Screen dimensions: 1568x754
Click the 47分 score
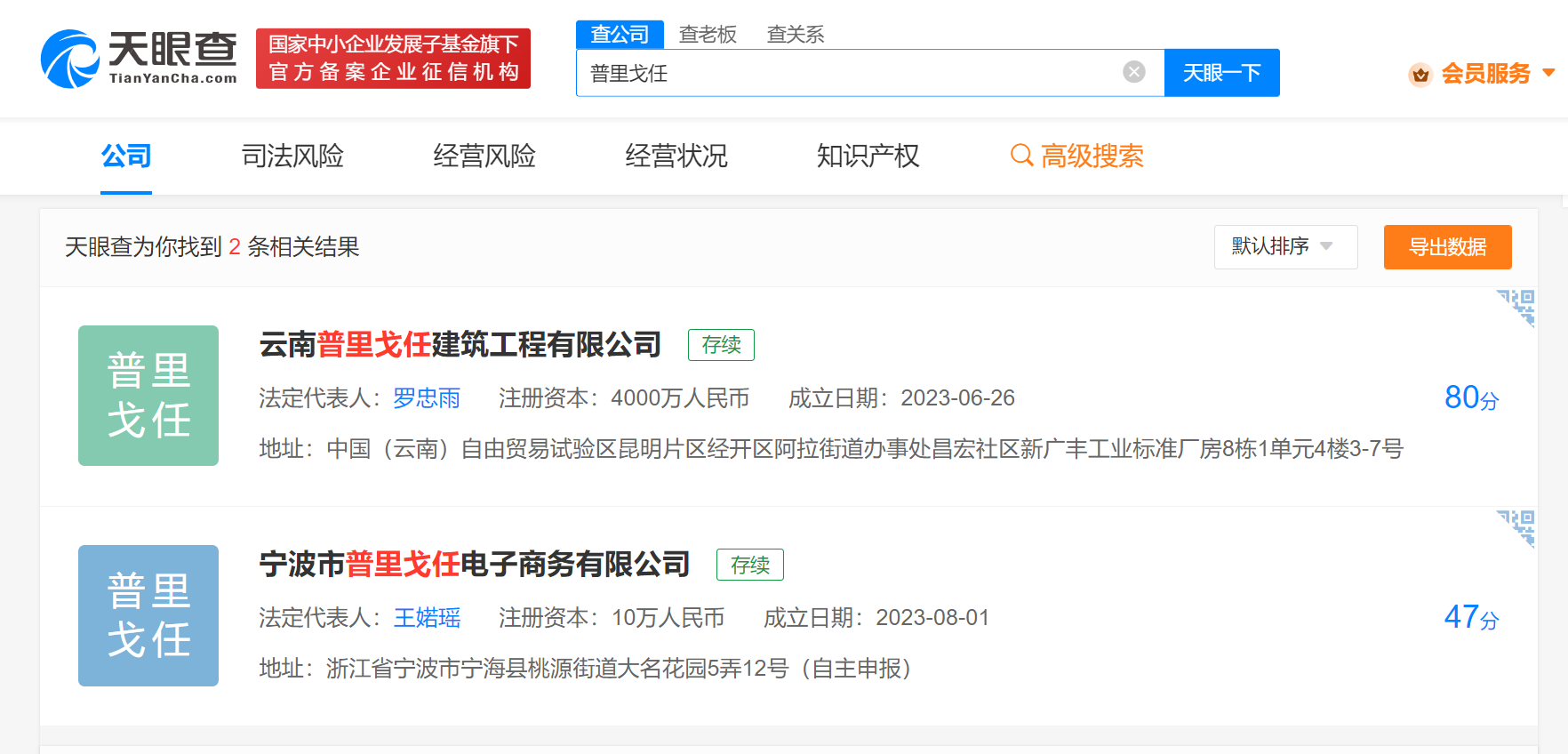pos(1471,617)
